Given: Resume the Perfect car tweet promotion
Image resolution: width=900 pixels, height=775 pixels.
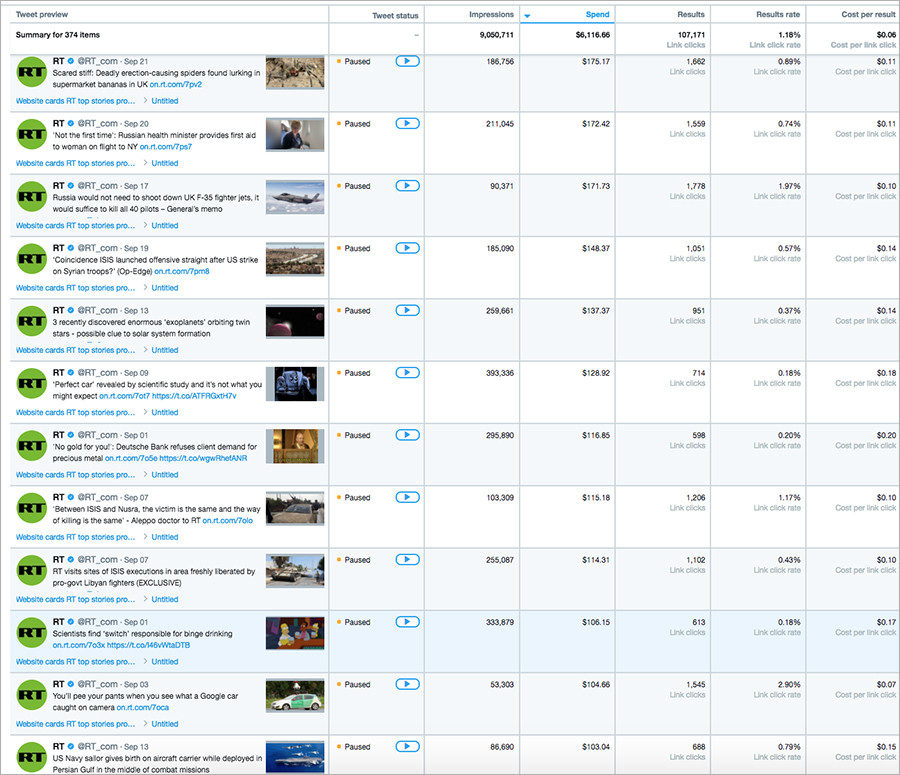Looking at the screenshot, I should pyautogui.click(x=407, y=373).
